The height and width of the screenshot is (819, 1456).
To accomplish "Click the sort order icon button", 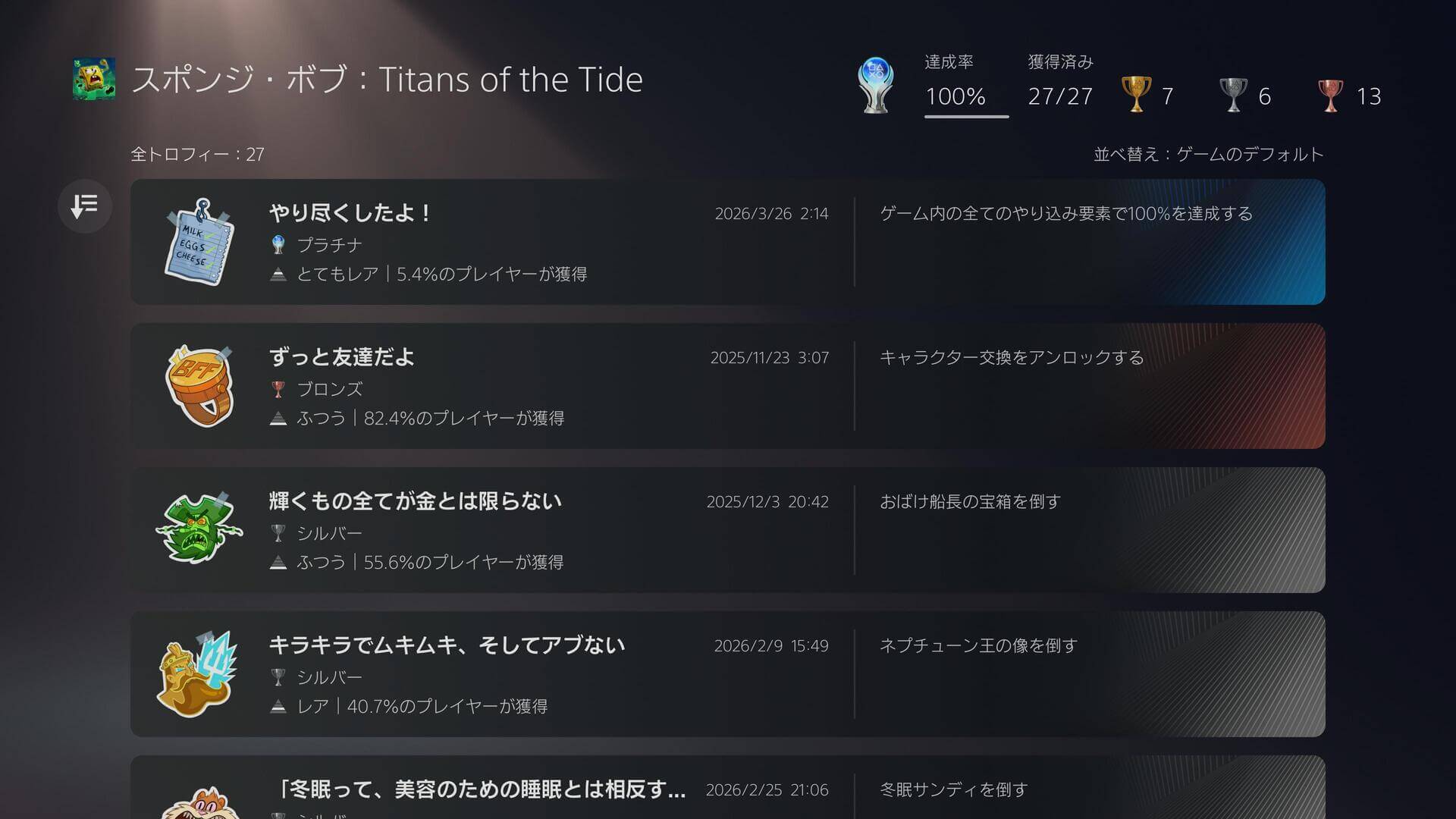I will coord(84,206).
